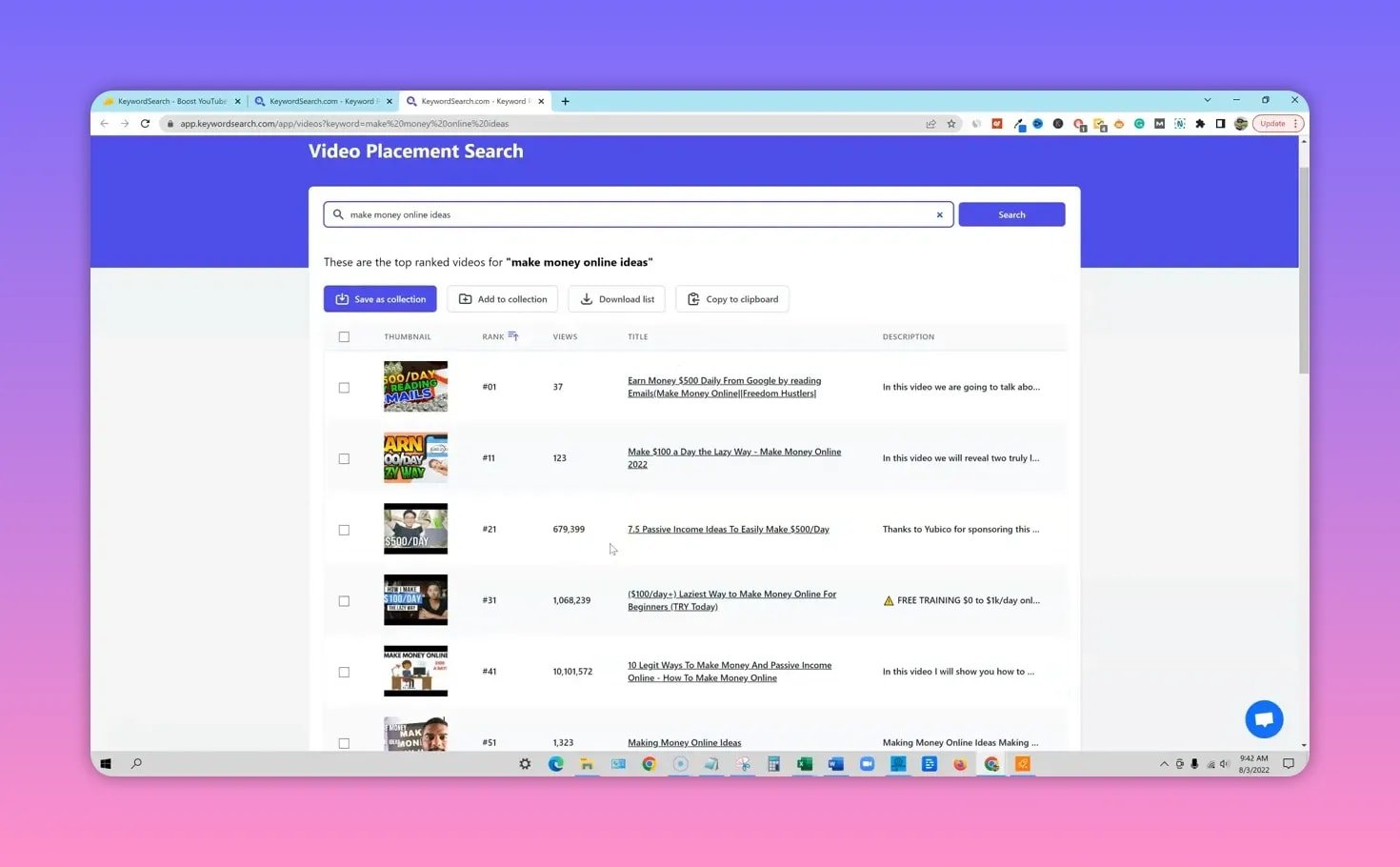Click the Add to collection folder icon
The height and width of the screenshot is (867, 1400).
coord(465,298)
